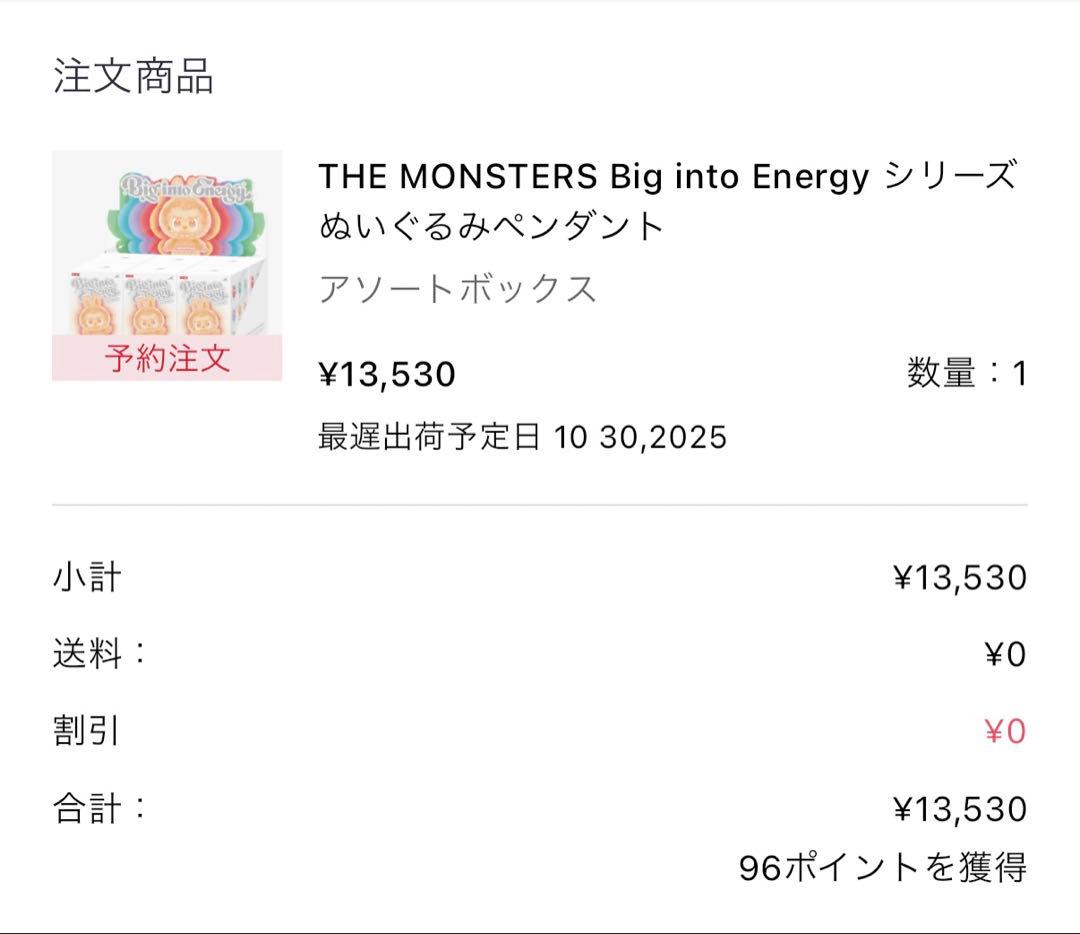The width and height of the screenshot is (1080, 934).
Task: Tap the 数量：1 quantity indicator
Action: point(966,374)
